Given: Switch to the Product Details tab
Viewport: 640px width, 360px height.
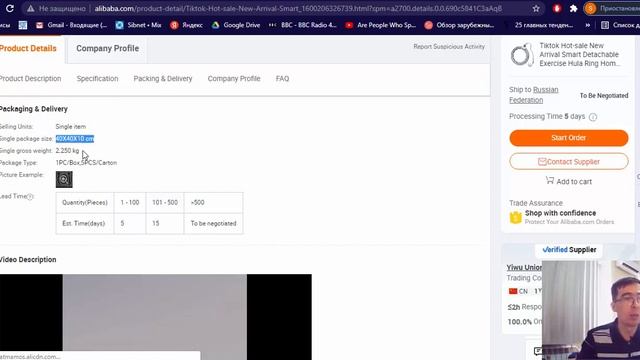Looking at the screenshot, I should coord(28,48).
